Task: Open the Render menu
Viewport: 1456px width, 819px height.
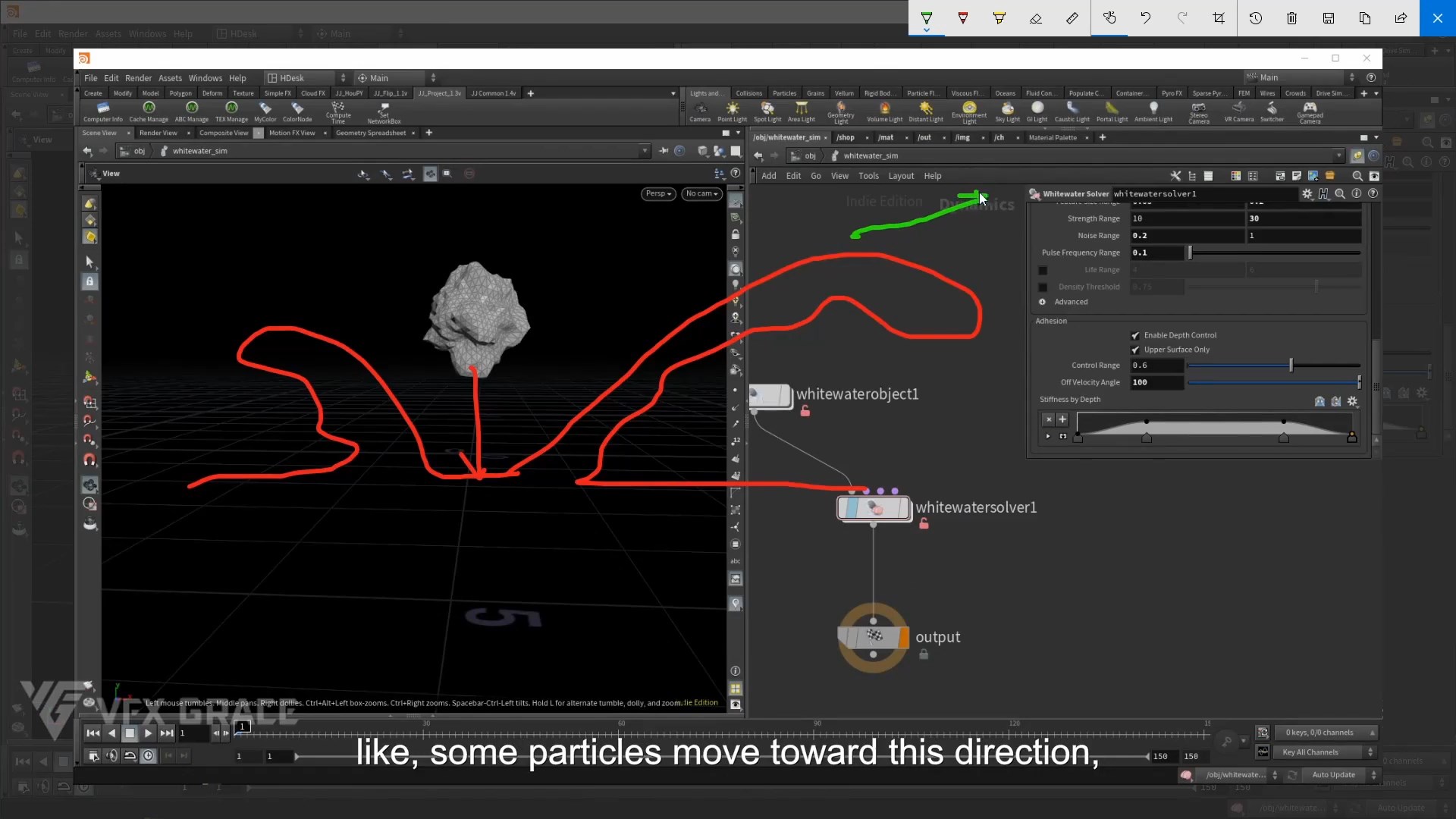Action: click(138, 78)
